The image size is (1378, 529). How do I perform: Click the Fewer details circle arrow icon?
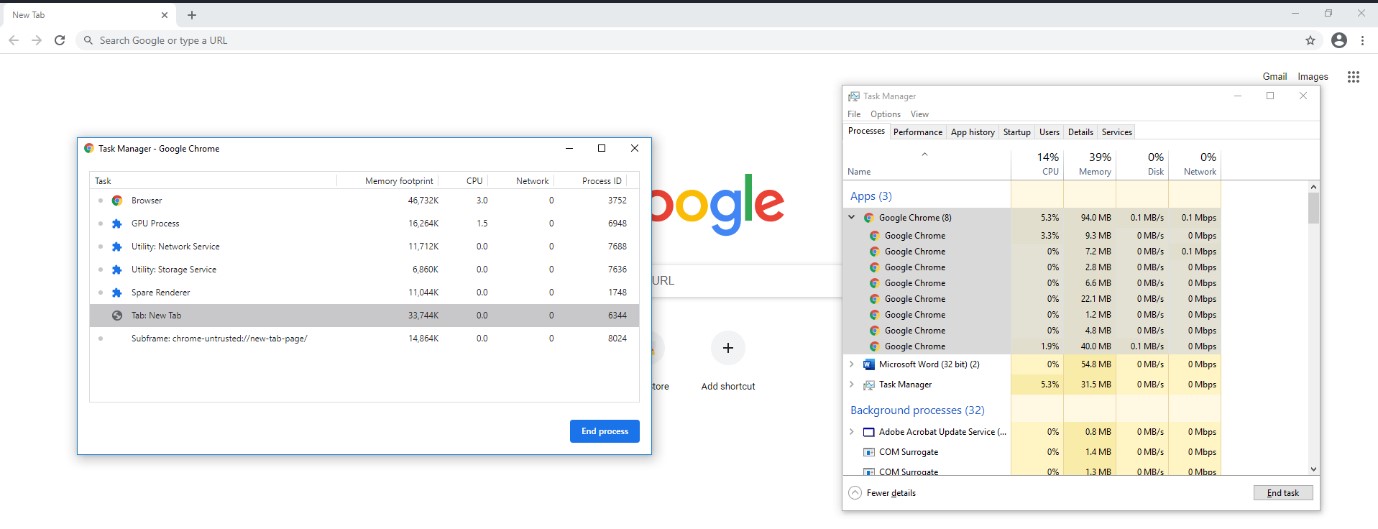point(855,493)
